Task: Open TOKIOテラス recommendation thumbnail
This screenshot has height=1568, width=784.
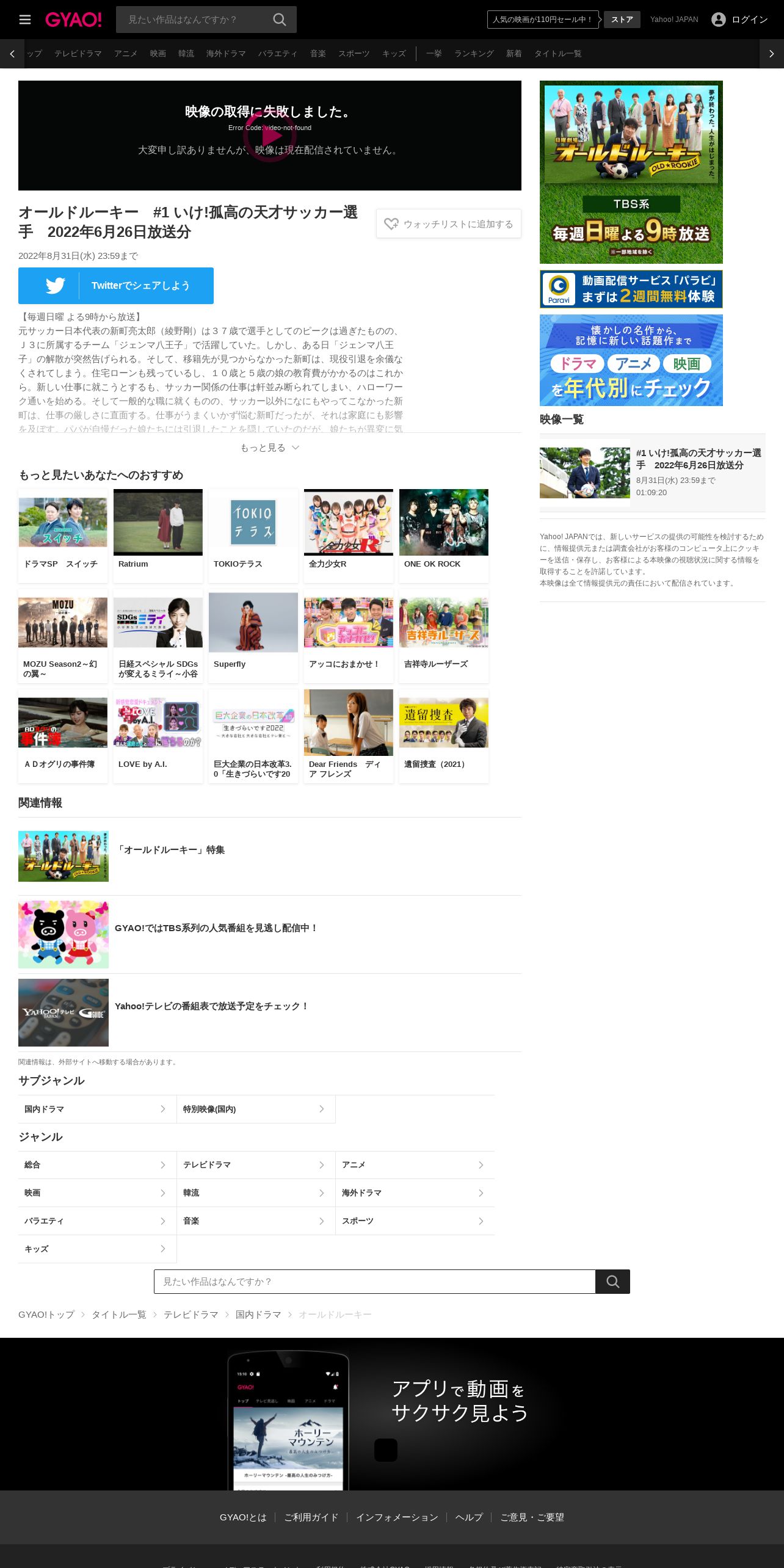Action: [253, 522]
